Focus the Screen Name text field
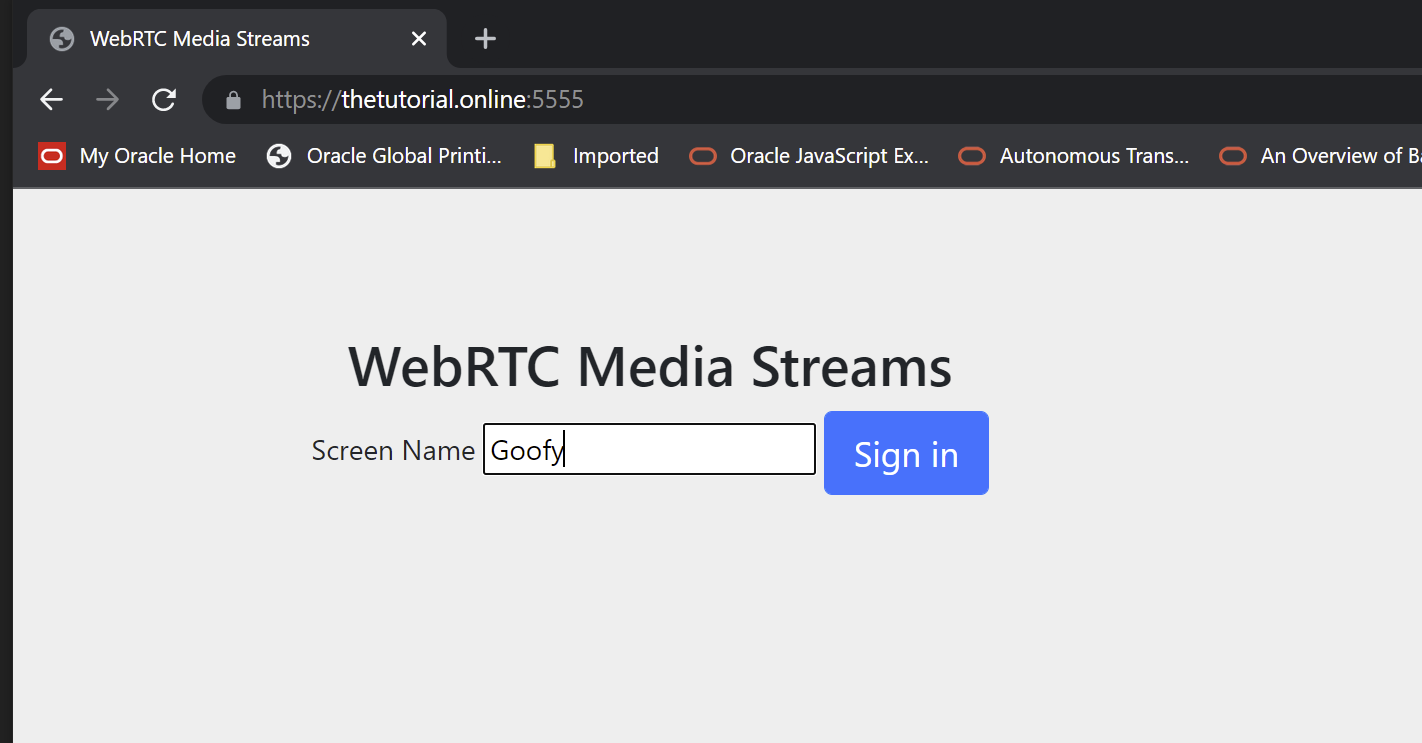This screenshot has height=743, width=1422. coord(649,450)
